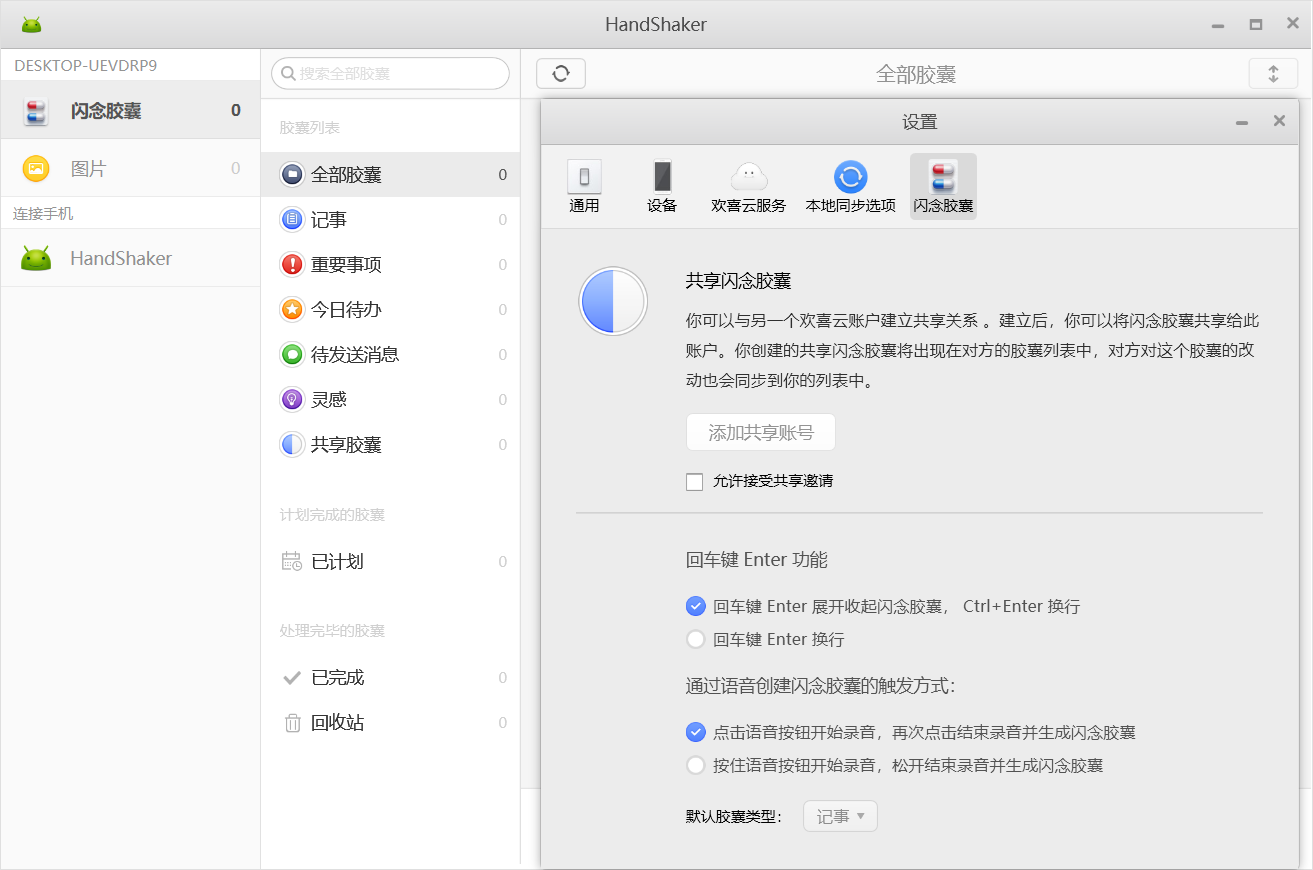Viewport: 1313px width, 870px height.
Task: Maximize the HandShaker main window
Action: (1255, 25)
